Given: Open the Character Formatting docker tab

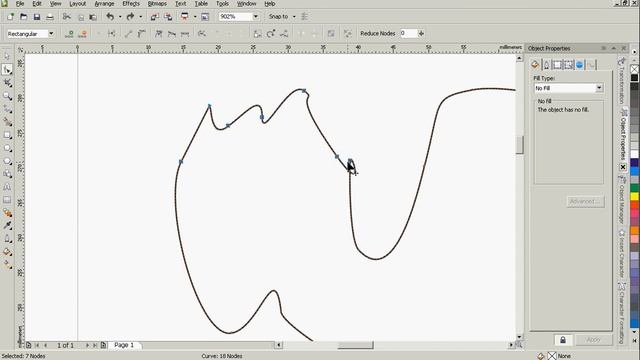Looking at the screenshot, I should [622, 312].
